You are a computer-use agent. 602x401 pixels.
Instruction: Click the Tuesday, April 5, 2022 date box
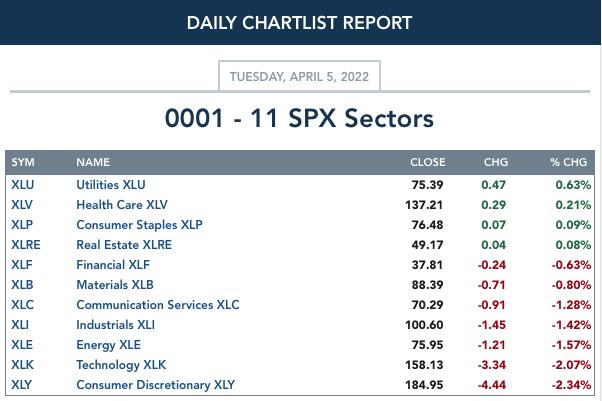point(299,76)
